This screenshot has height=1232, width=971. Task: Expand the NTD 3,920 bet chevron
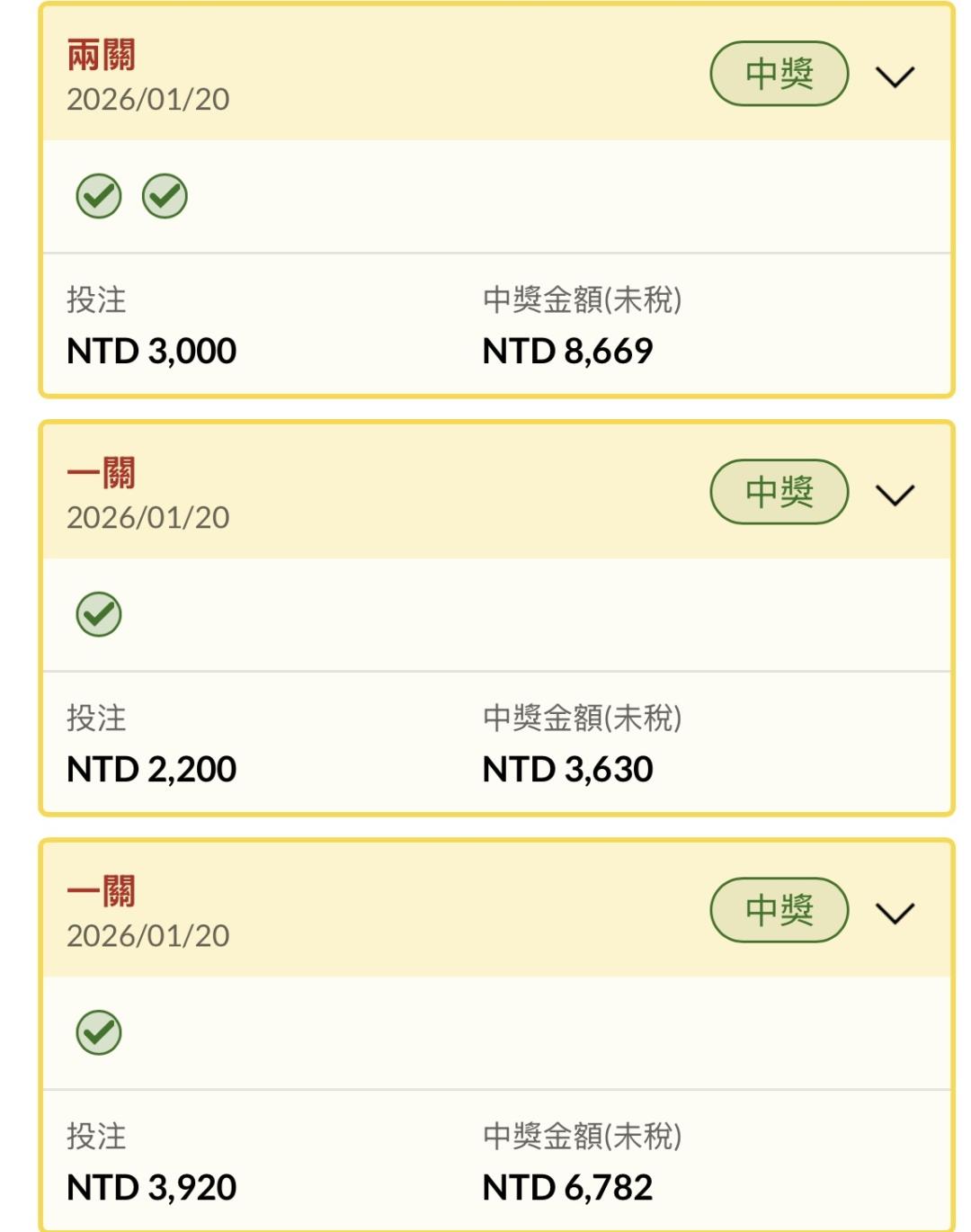click(x=895, y=913)
